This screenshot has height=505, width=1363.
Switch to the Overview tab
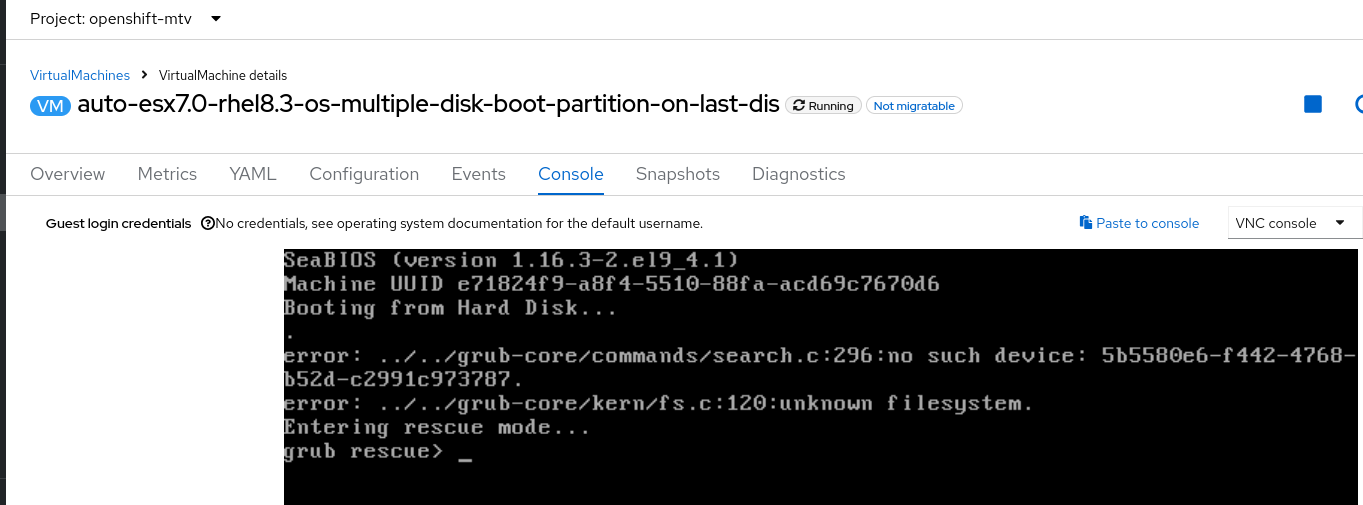click(x=68, y=174)
